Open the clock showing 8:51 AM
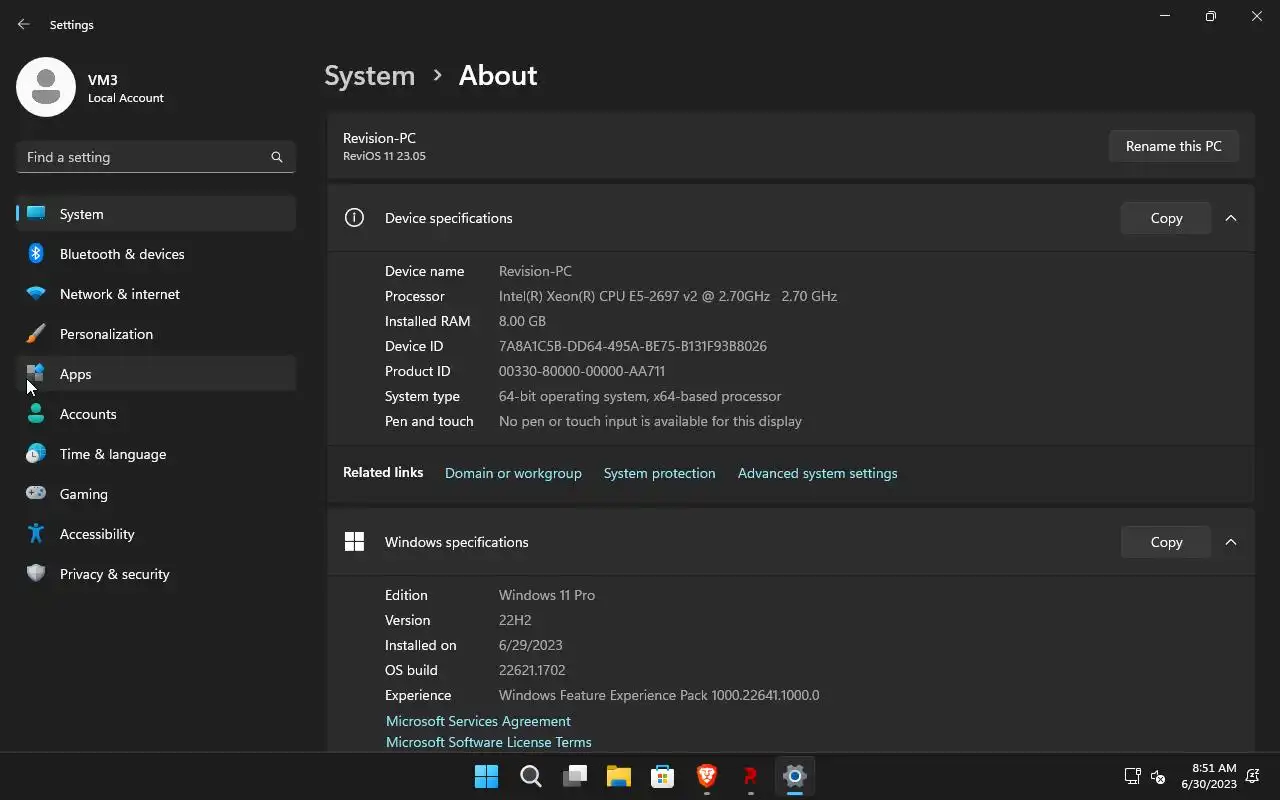The height and width of the screenshot is (800, 1280). (1209, 776)
